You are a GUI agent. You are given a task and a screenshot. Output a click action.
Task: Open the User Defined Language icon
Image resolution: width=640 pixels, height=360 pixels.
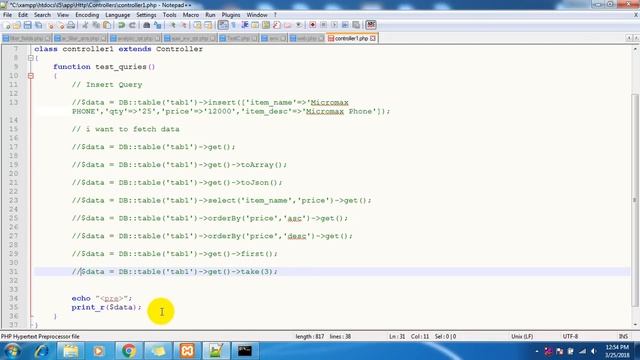click(x=255, y=25)
